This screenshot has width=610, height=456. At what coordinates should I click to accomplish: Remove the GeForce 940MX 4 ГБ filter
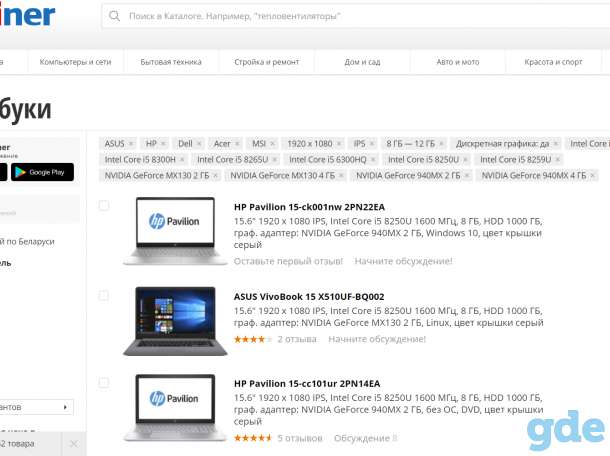592,175
